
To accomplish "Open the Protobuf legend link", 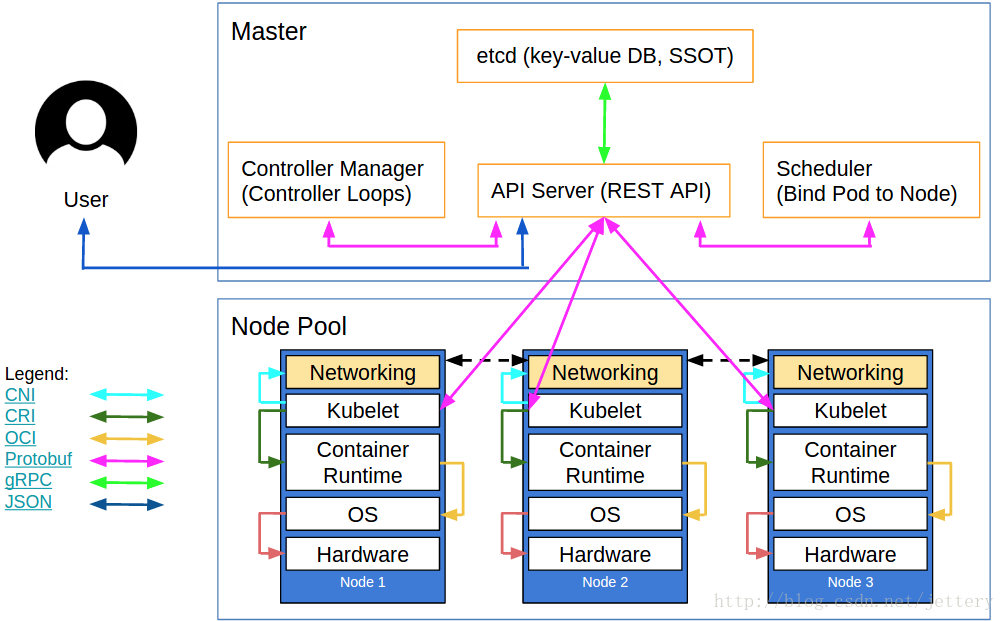I will pos(38,460).
